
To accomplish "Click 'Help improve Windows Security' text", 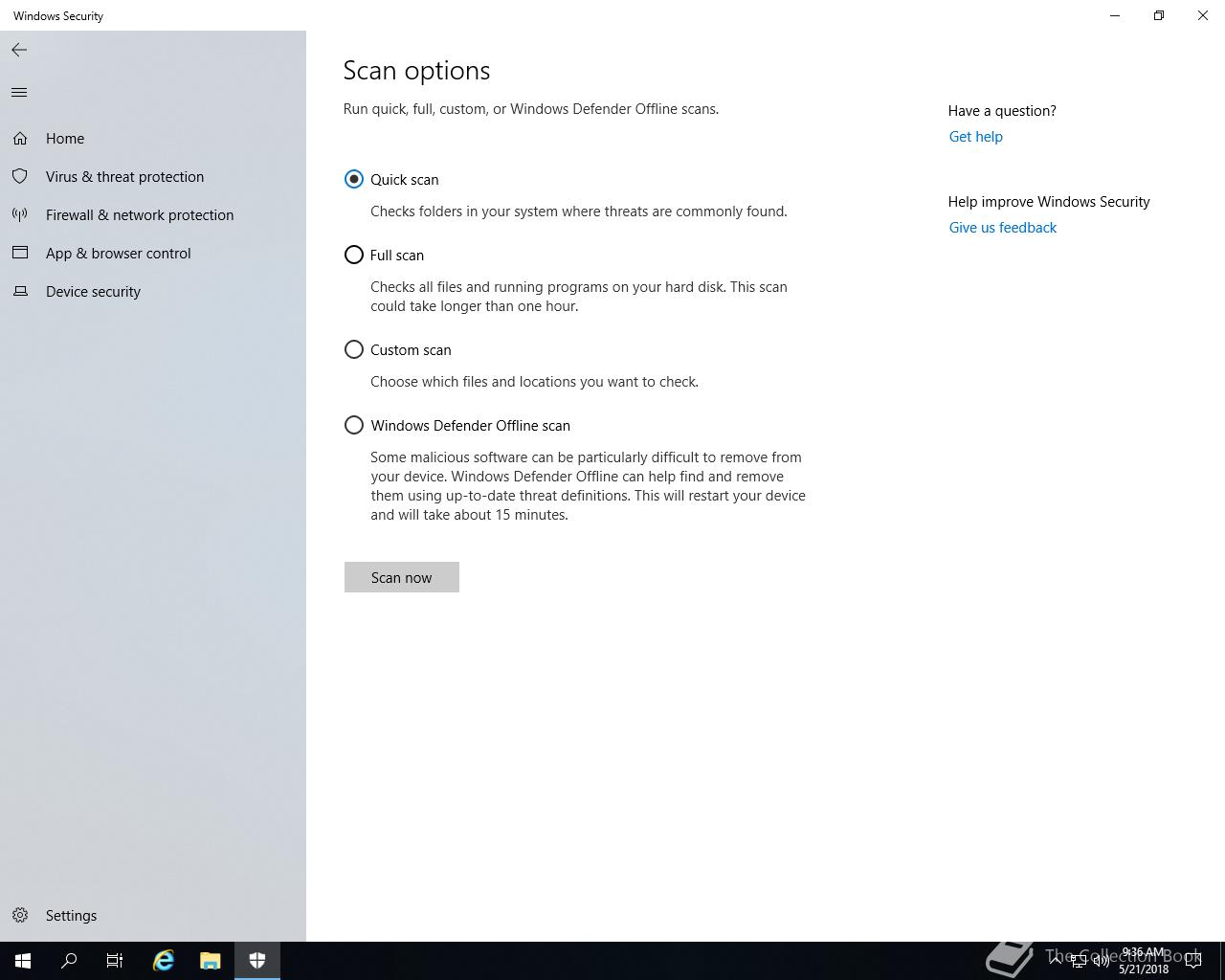I will pos(1049,201).
